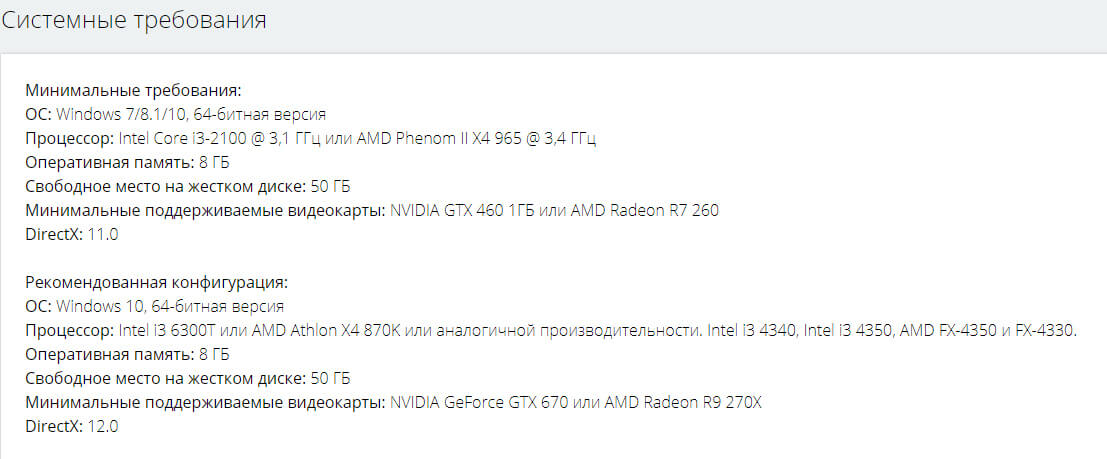
Task: Click the minimum ОС label
Action: tap(39, 114)
